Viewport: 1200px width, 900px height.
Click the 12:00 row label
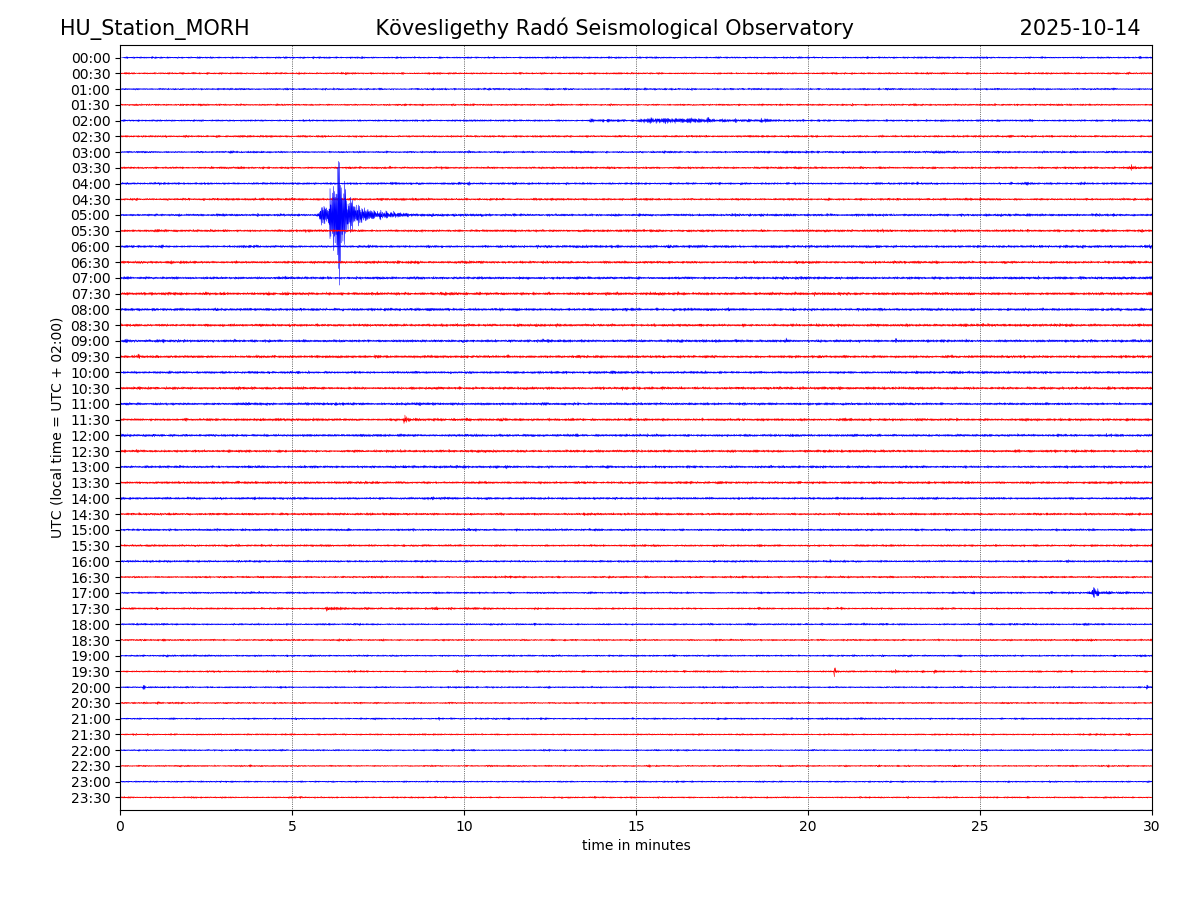[x=91, y=436]
